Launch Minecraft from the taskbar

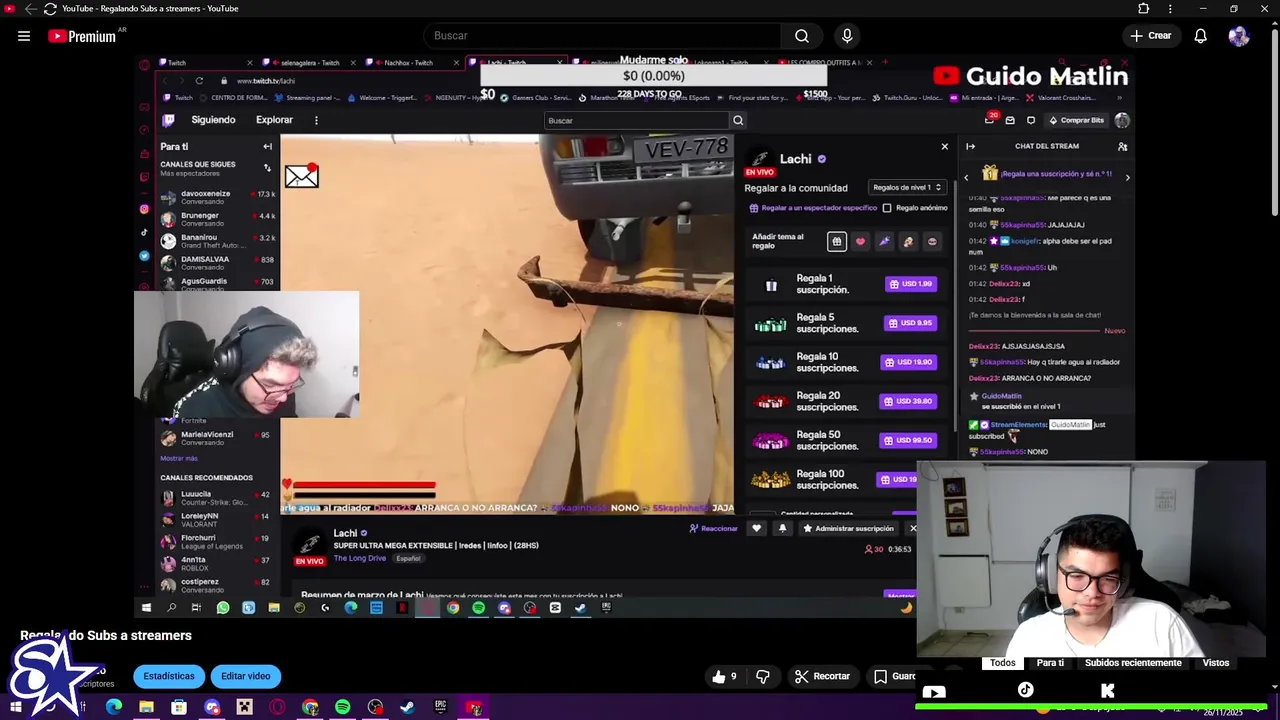click(x=244, y=707)
